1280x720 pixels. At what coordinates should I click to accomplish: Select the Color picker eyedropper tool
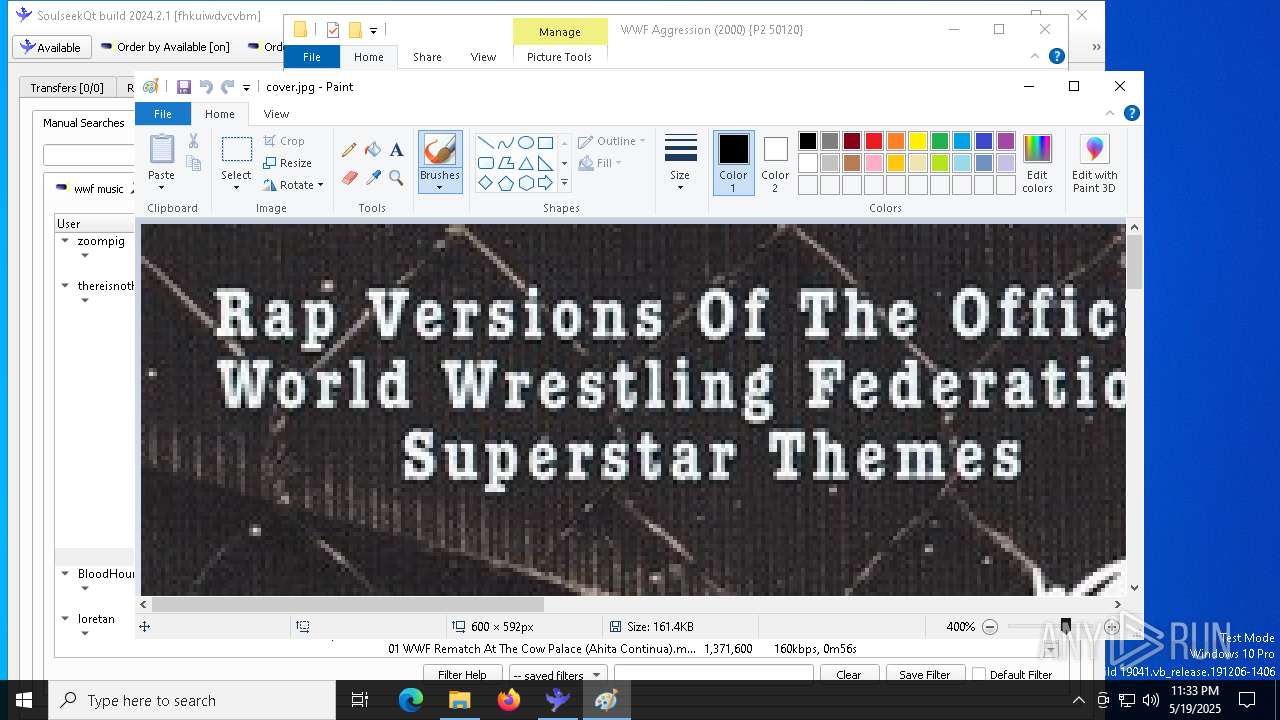(373, 178)
